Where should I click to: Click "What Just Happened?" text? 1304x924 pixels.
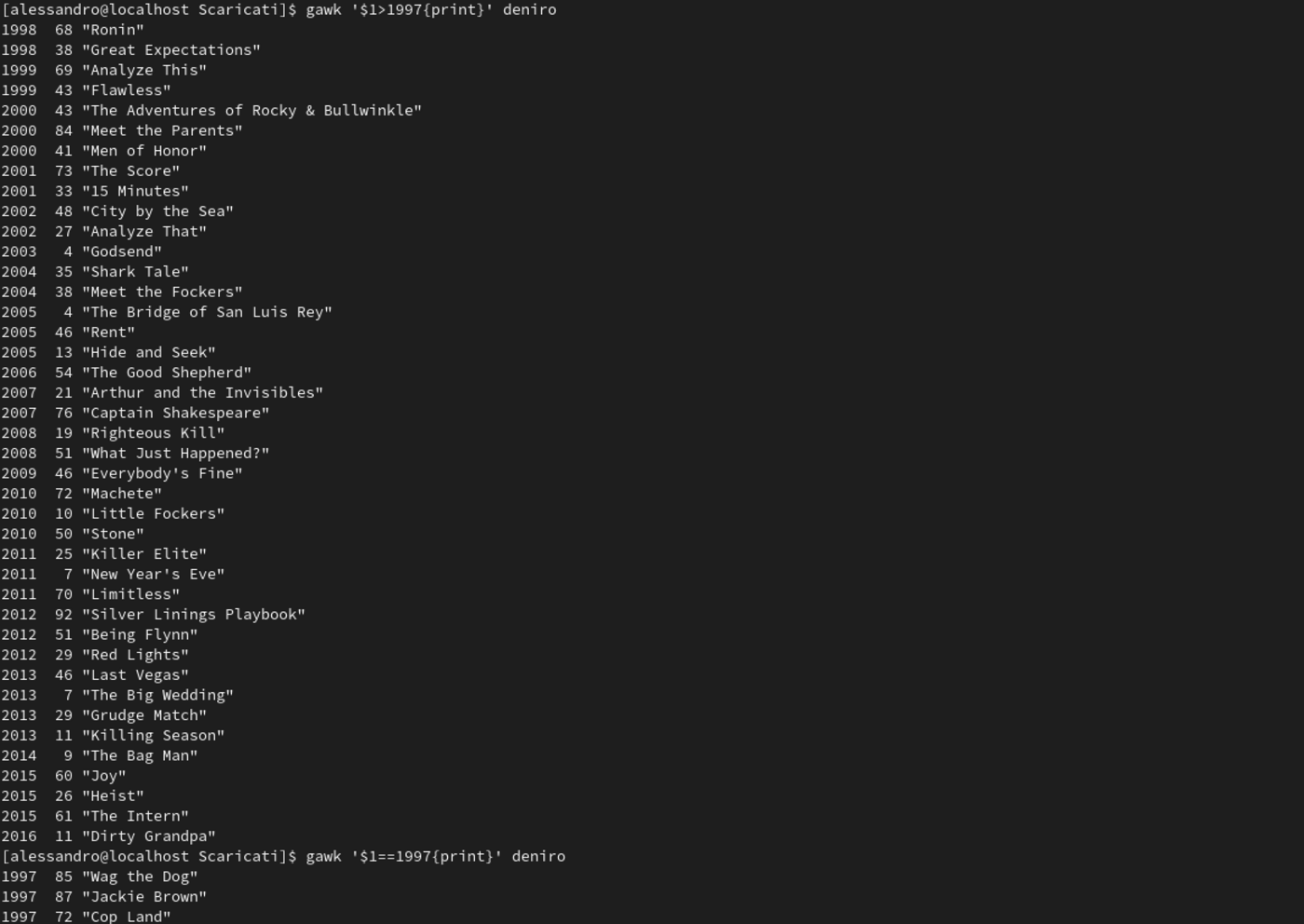pos(175,454)
